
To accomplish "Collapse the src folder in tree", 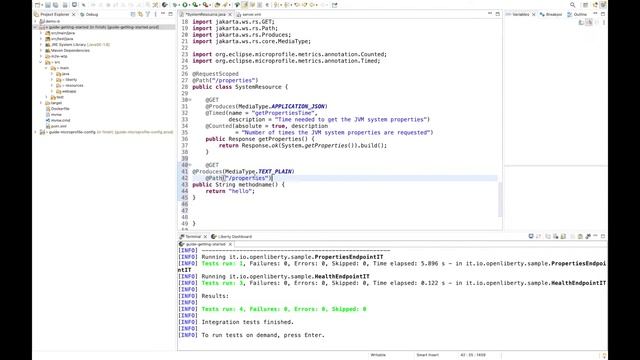I will point(41,62).
